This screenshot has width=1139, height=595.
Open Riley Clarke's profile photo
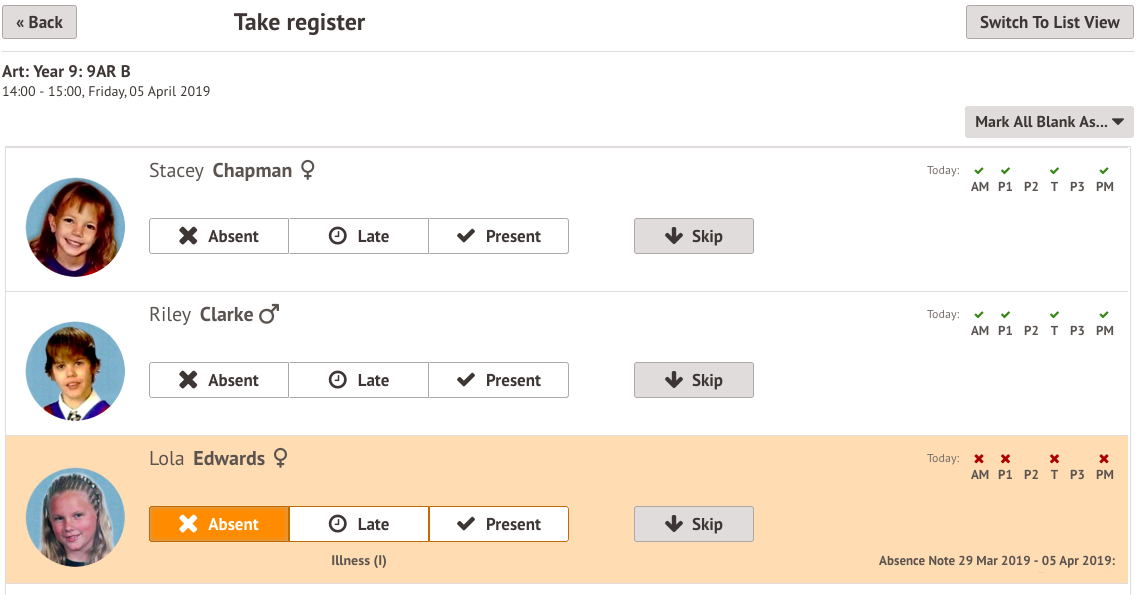(x=75, y=371)
